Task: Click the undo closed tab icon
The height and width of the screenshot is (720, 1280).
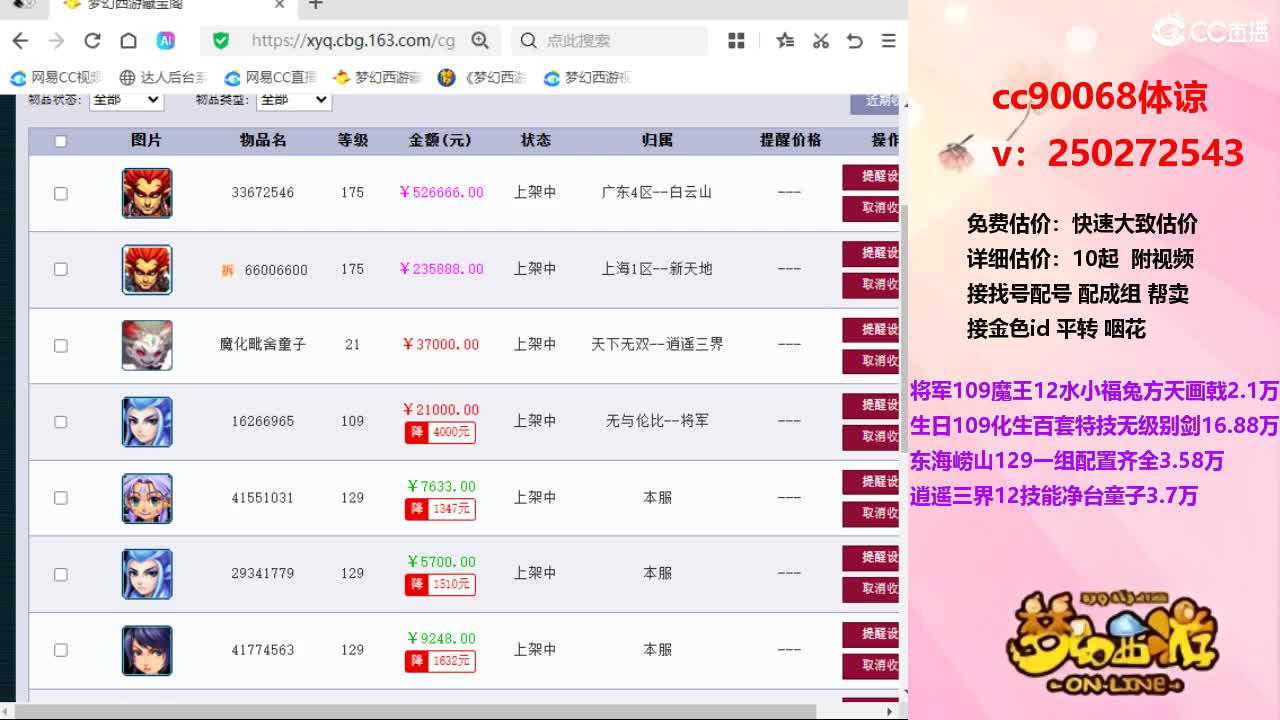Action: 854,41
